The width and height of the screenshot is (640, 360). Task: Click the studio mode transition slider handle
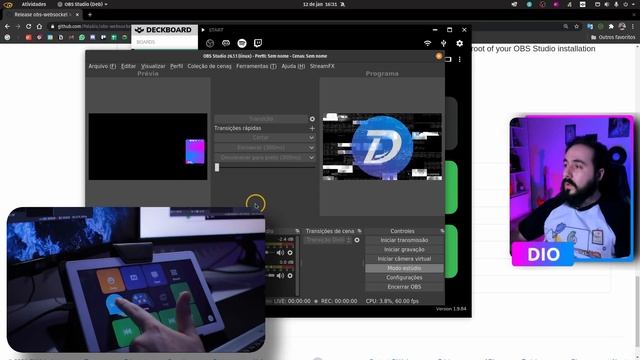pos(217,167)
